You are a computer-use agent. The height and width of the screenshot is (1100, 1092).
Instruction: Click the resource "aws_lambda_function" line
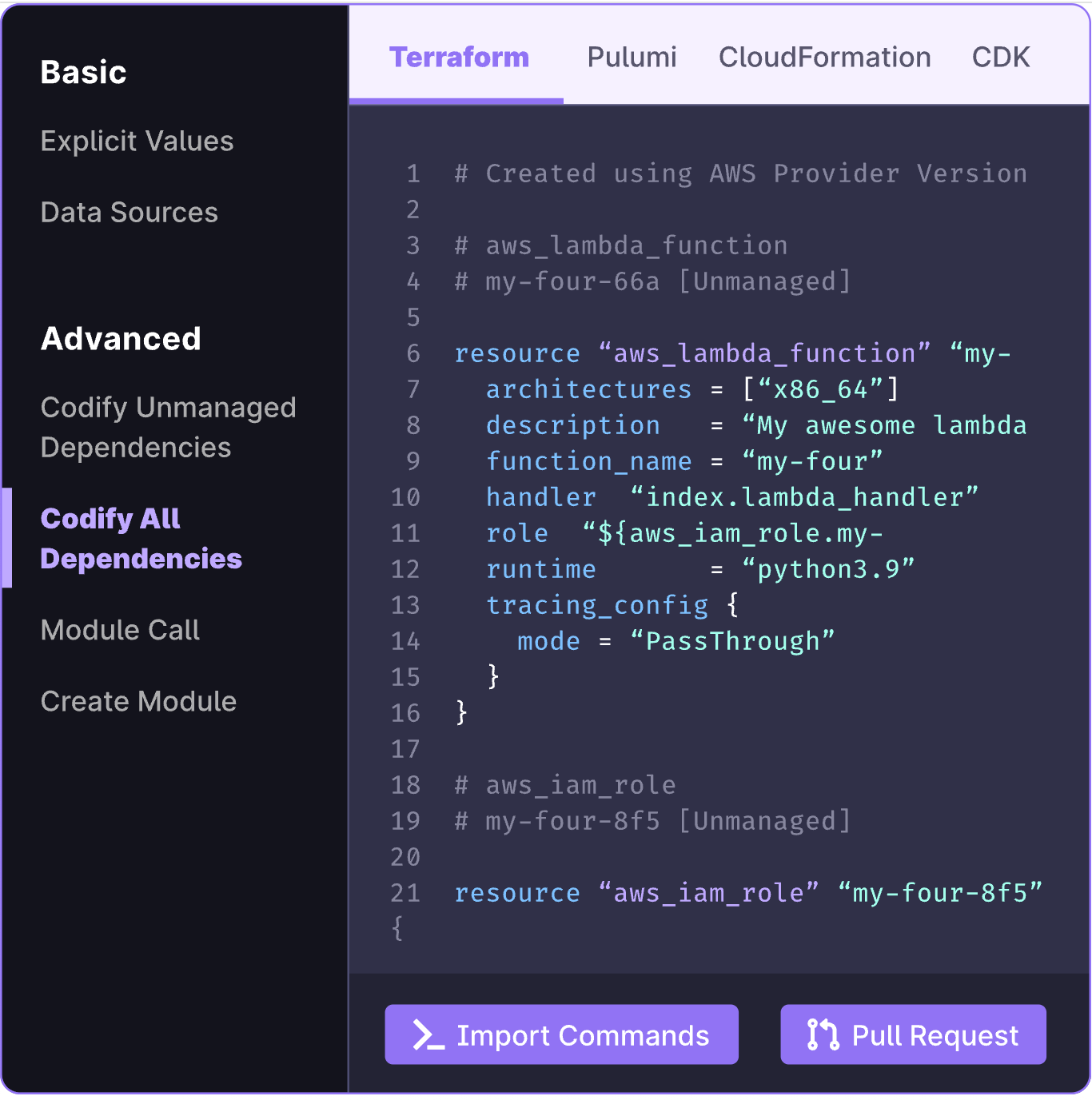pos(732,353)
